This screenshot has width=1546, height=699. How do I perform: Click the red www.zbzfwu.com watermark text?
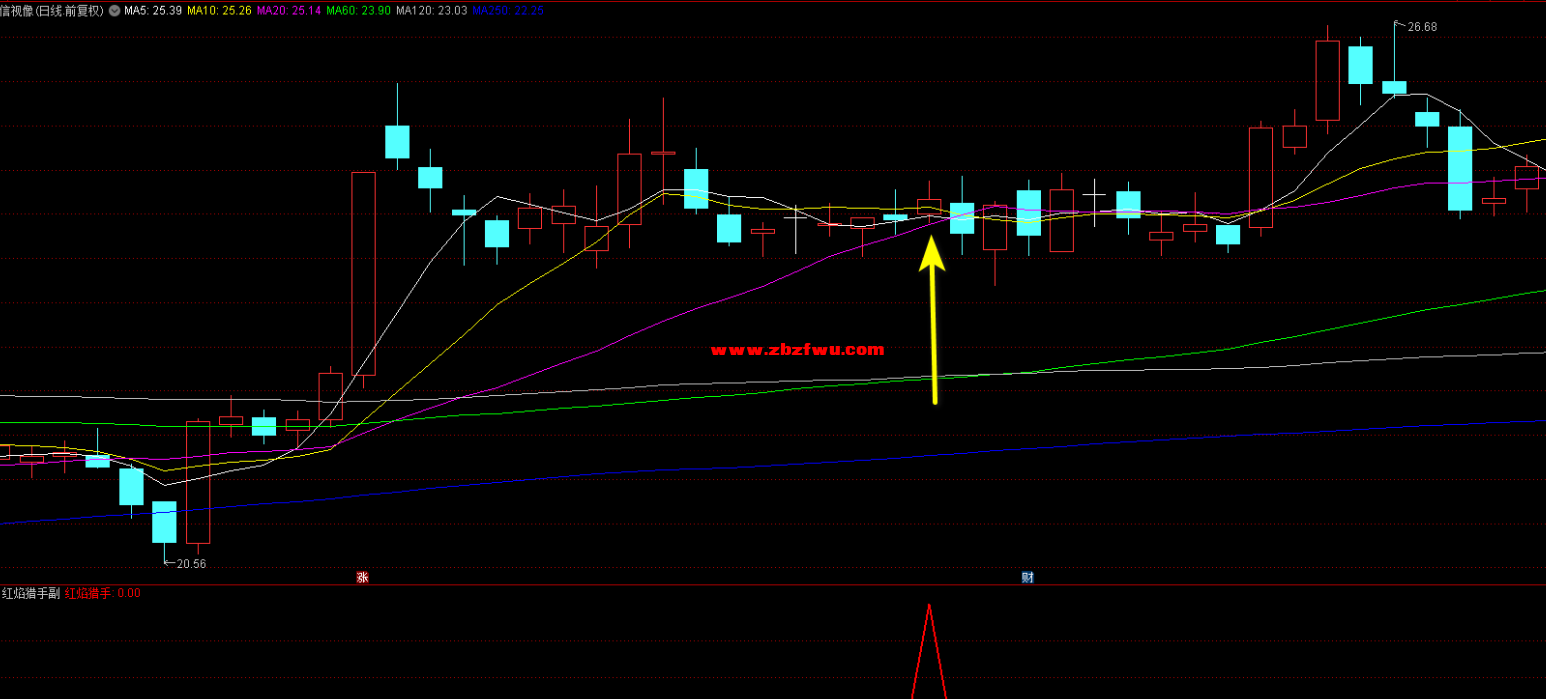click(797, 350)
